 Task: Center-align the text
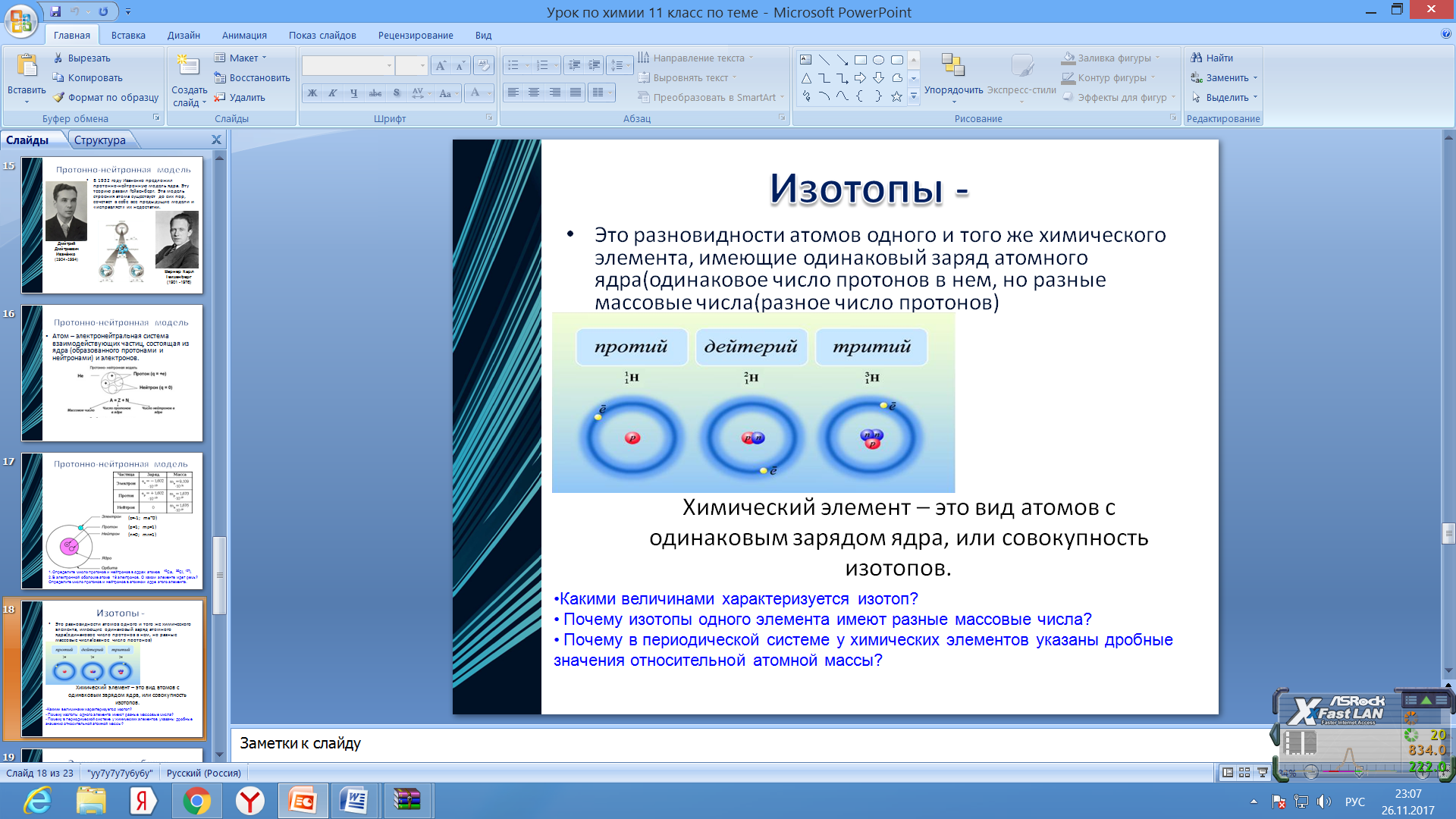coord(534,93)
